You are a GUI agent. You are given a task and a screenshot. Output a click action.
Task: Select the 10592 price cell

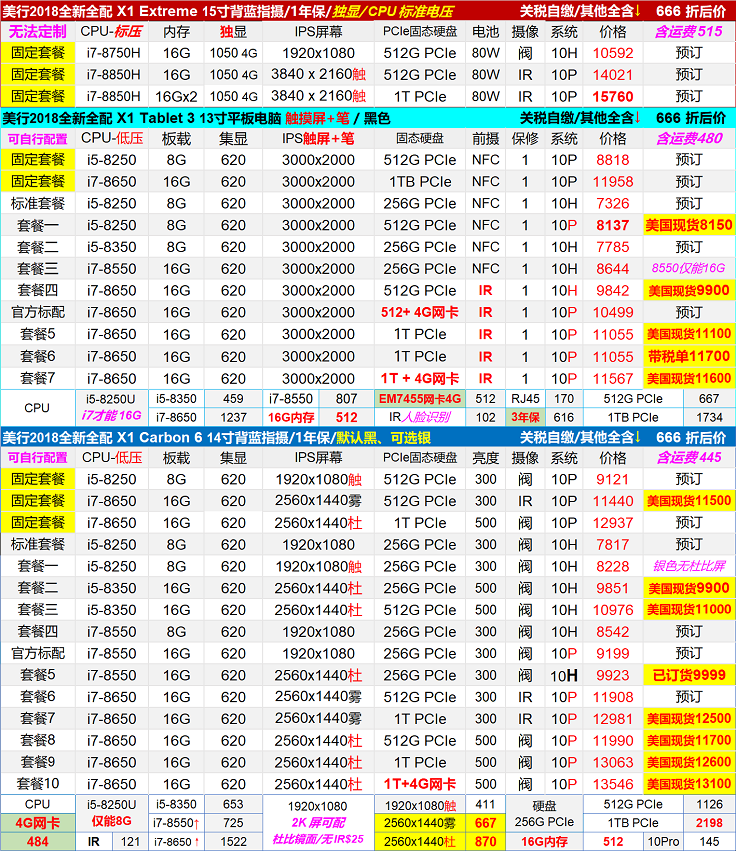(x=612, y=53)
